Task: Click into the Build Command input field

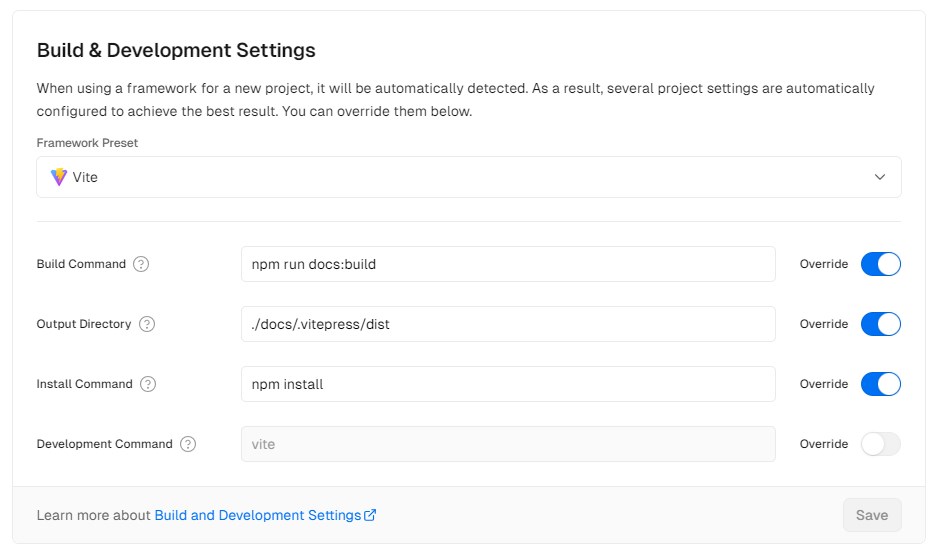Action: pos(508,264)
